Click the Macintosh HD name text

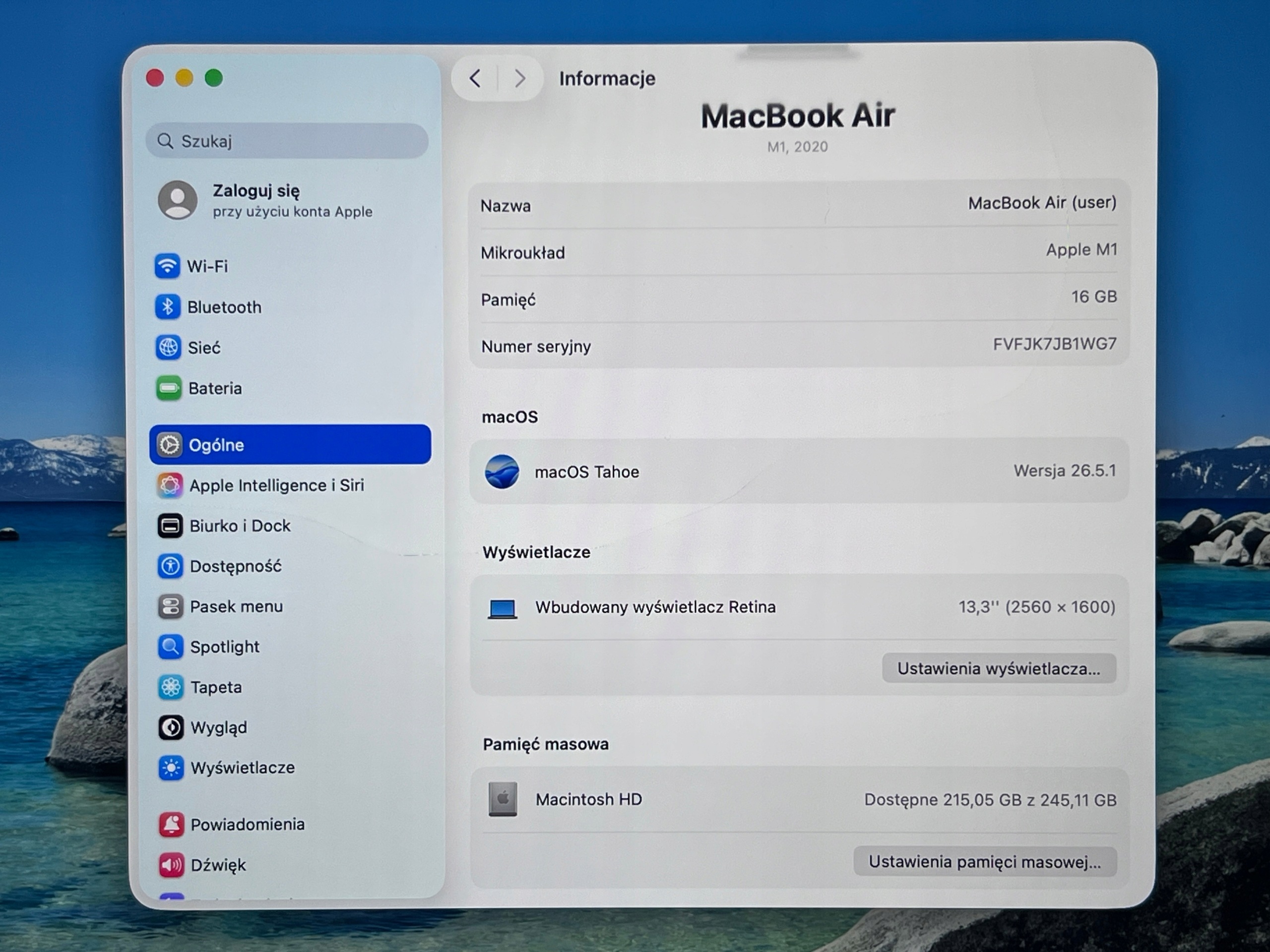[589, 799]
